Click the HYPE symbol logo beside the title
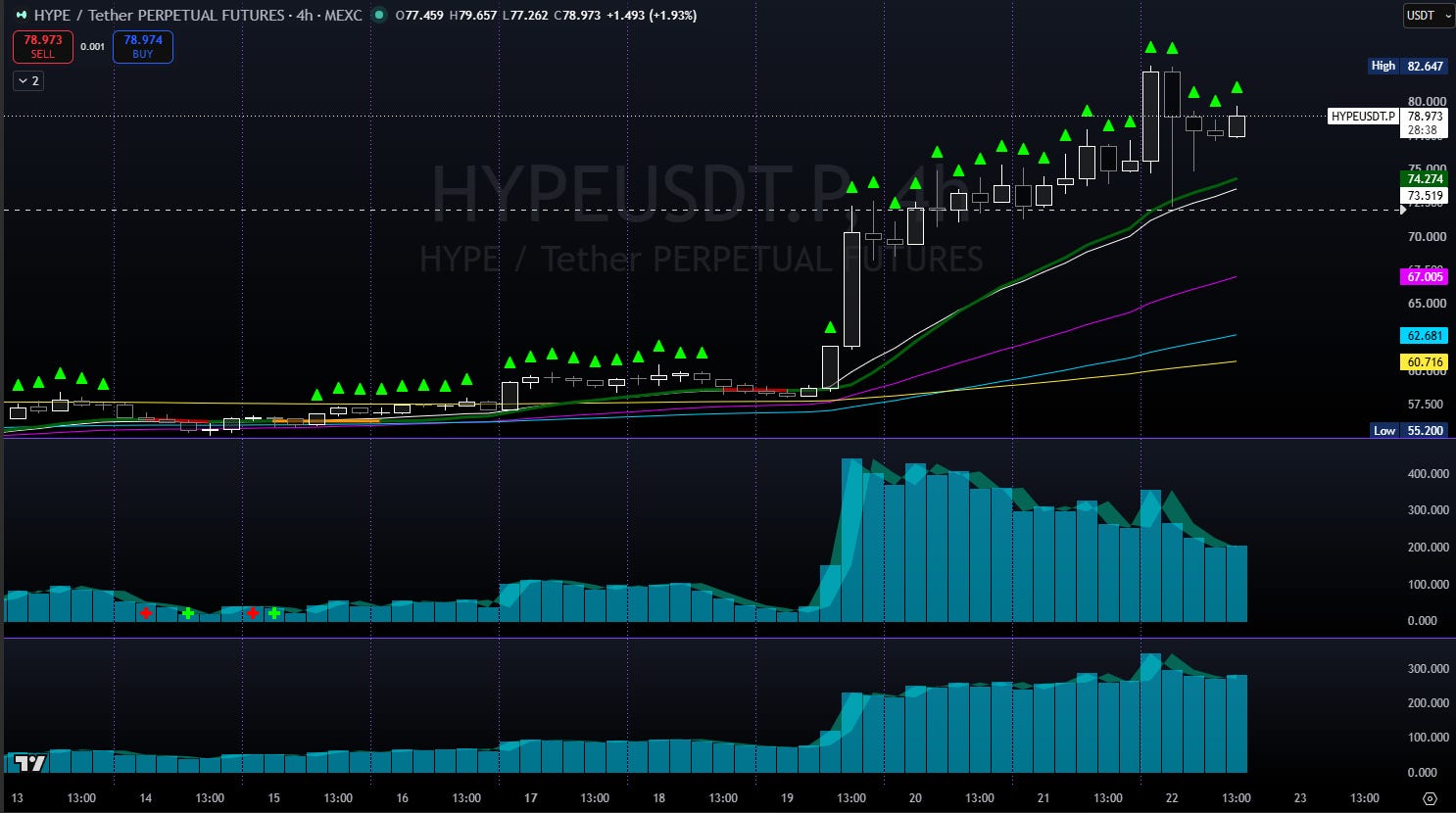 pyautogui.click(x=21, y=16)
